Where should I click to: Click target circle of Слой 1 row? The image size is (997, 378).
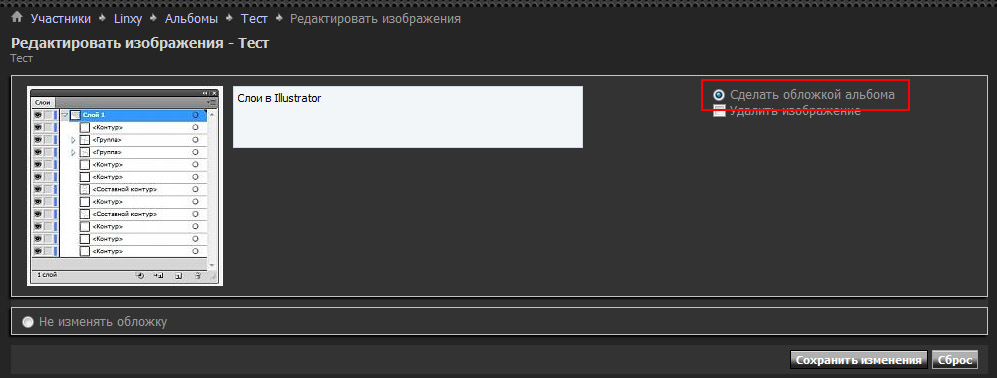pos(195,115)
